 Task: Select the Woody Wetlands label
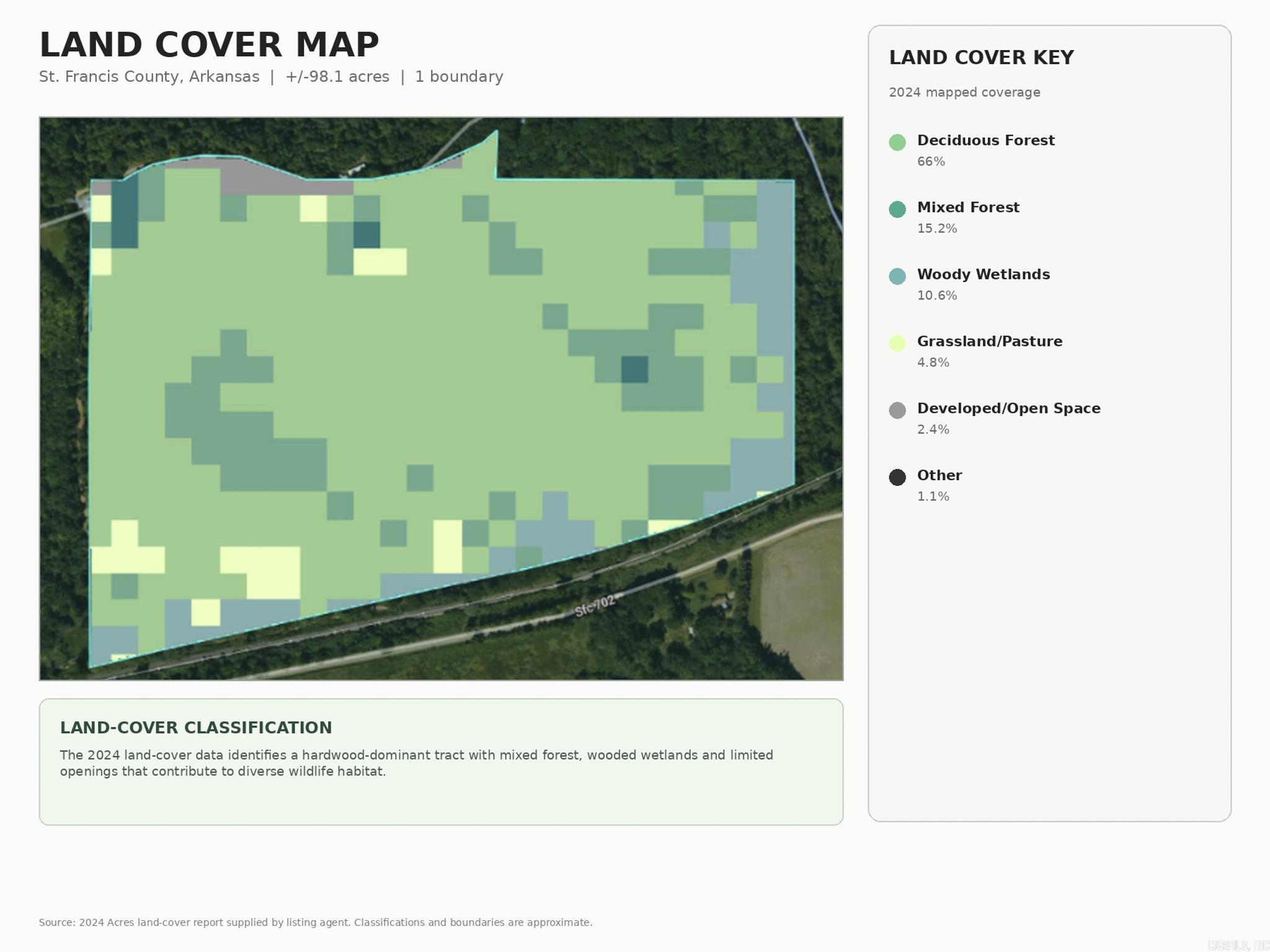coord(984,275)
